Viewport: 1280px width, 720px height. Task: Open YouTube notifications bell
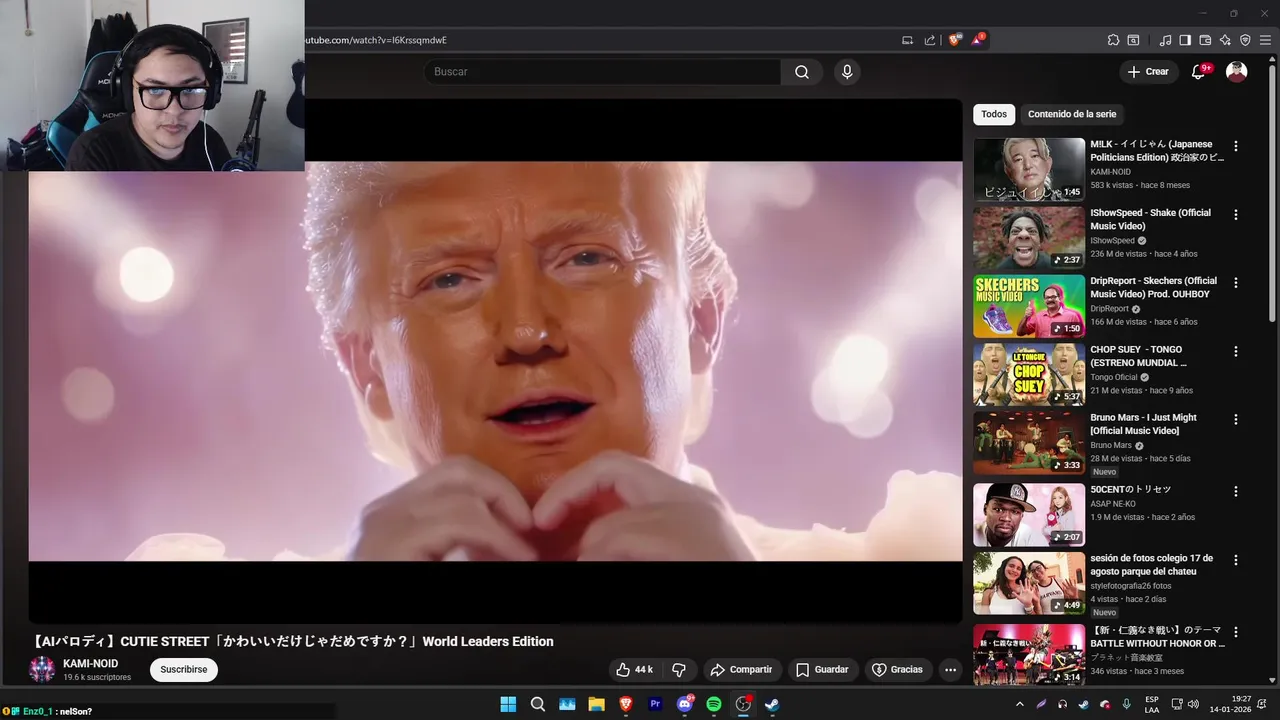(1198, 72)
